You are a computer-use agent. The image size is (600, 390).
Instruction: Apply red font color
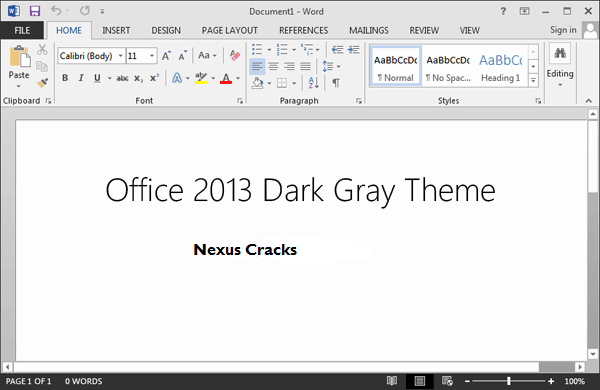226,78
